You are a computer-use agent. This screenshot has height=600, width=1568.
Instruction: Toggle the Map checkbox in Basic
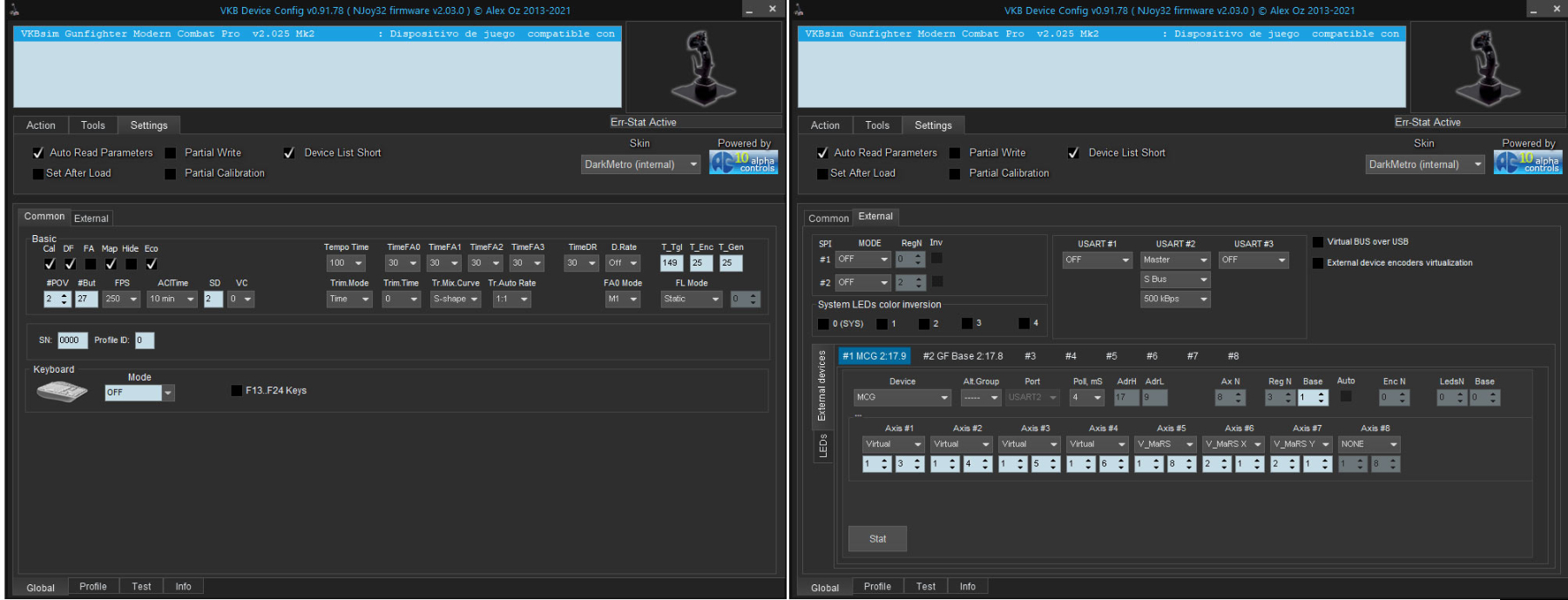(x=111, y=264)
